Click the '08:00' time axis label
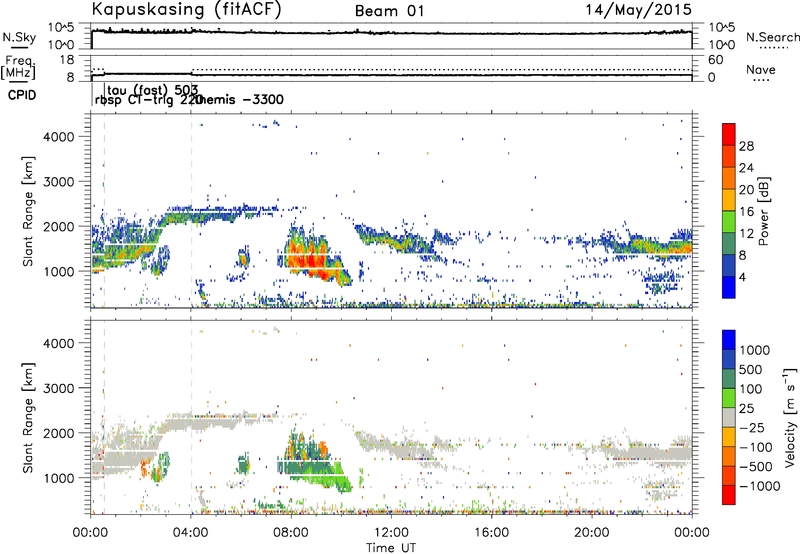 coord(291,533)
